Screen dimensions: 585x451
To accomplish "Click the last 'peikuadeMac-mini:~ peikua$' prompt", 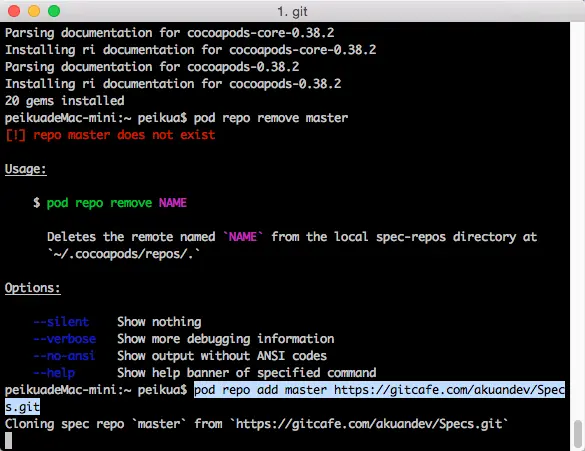I will pyautogui.click(x=96, y=390).
